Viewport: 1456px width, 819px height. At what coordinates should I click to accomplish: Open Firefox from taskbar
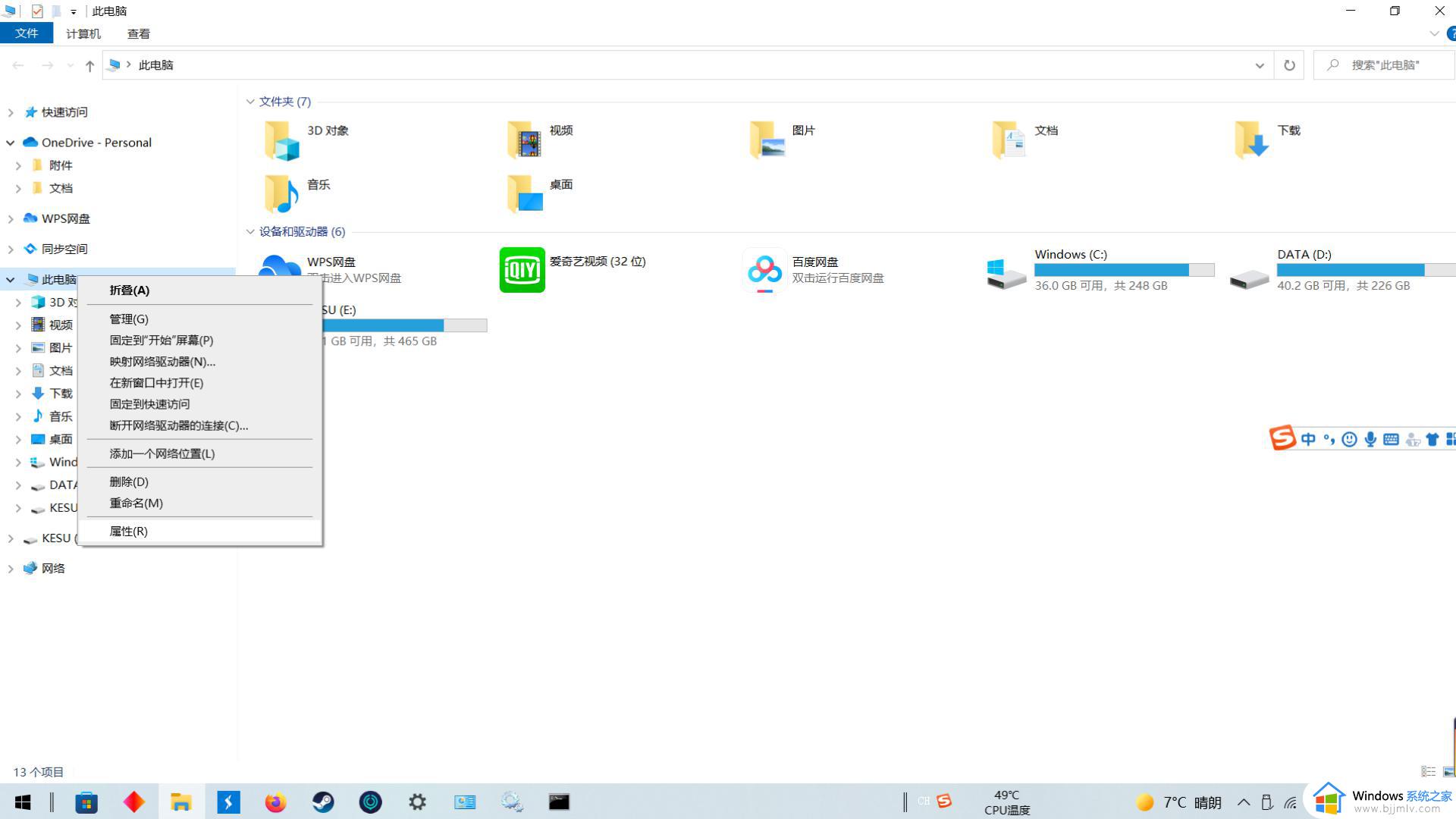275,802
